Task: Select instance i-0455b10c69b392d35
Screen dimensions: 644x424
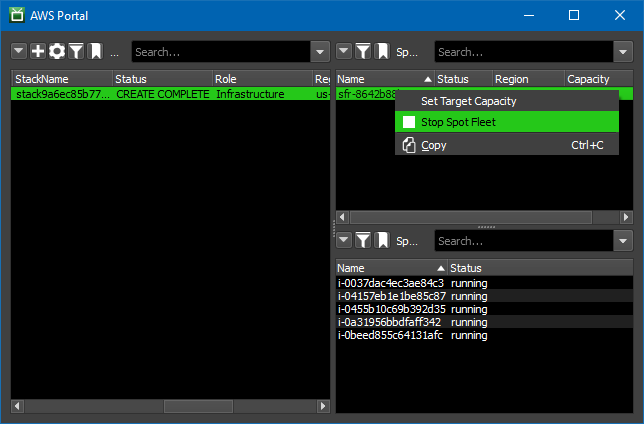Action: pyautogui.click(x=484, y=309)
